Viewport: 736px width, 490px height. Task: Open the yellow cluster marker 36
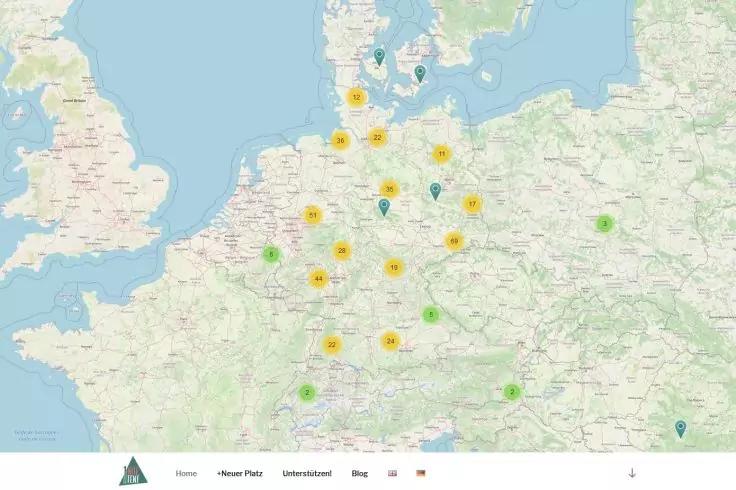(x=341, y=140)
